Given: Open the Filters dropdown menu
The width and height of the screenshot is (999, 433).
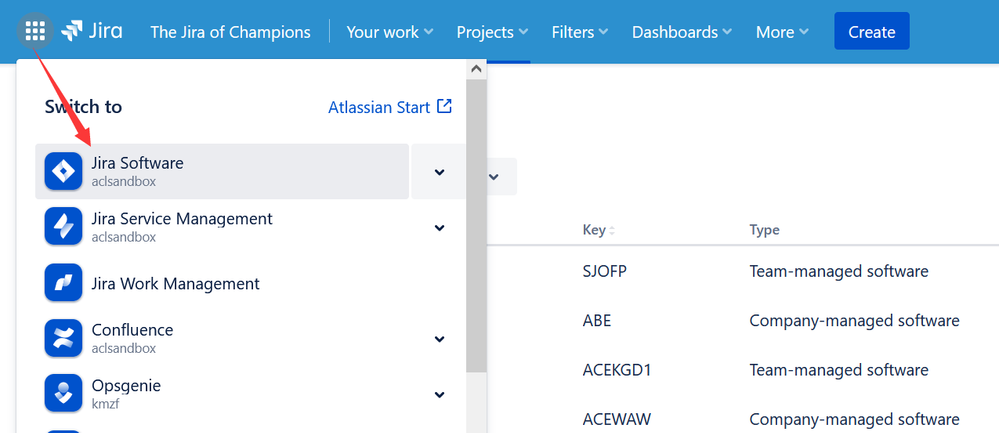Looking at the screenshot, I should click(580, 32).
